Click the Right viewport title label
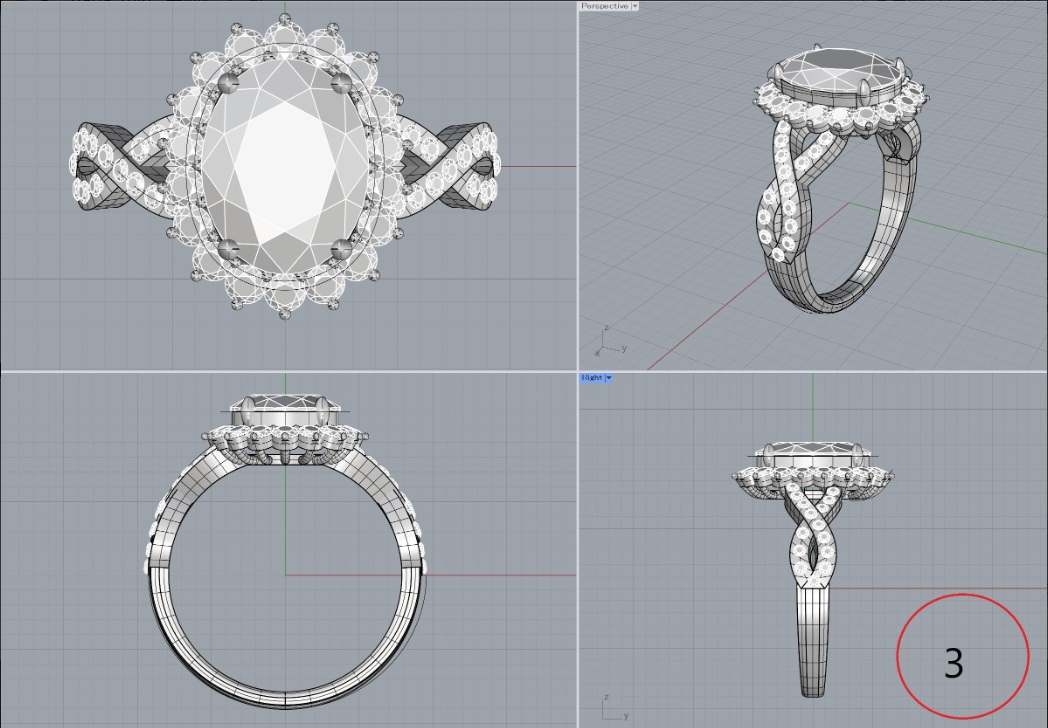1048x728 pixels. point(592,378)
